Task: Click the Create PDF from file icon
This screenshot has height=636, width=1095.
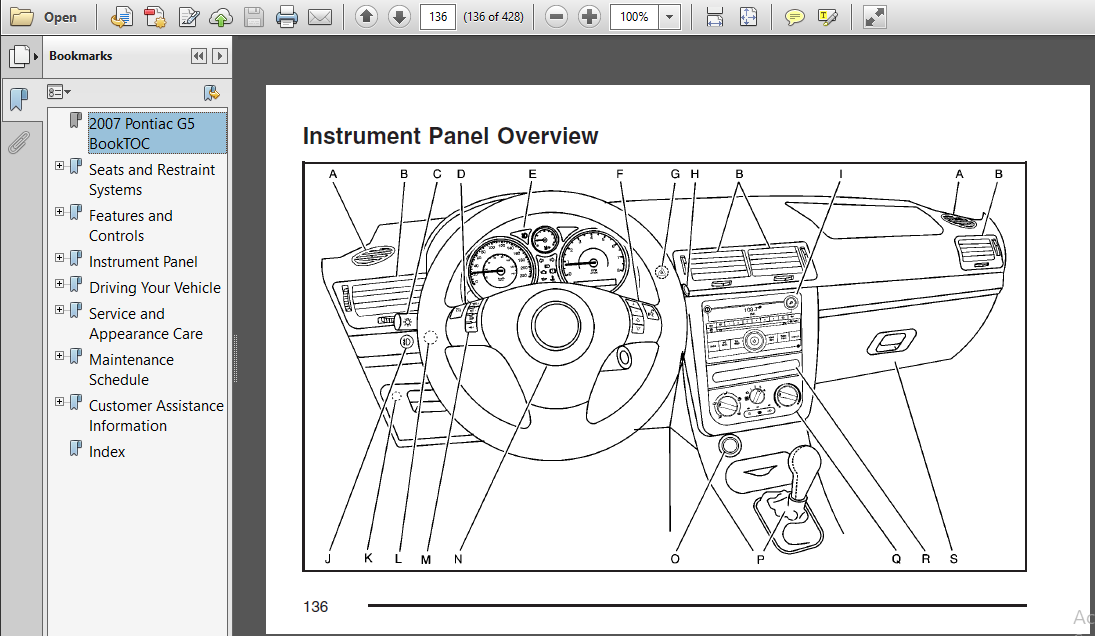Action: tap(122, 17)
